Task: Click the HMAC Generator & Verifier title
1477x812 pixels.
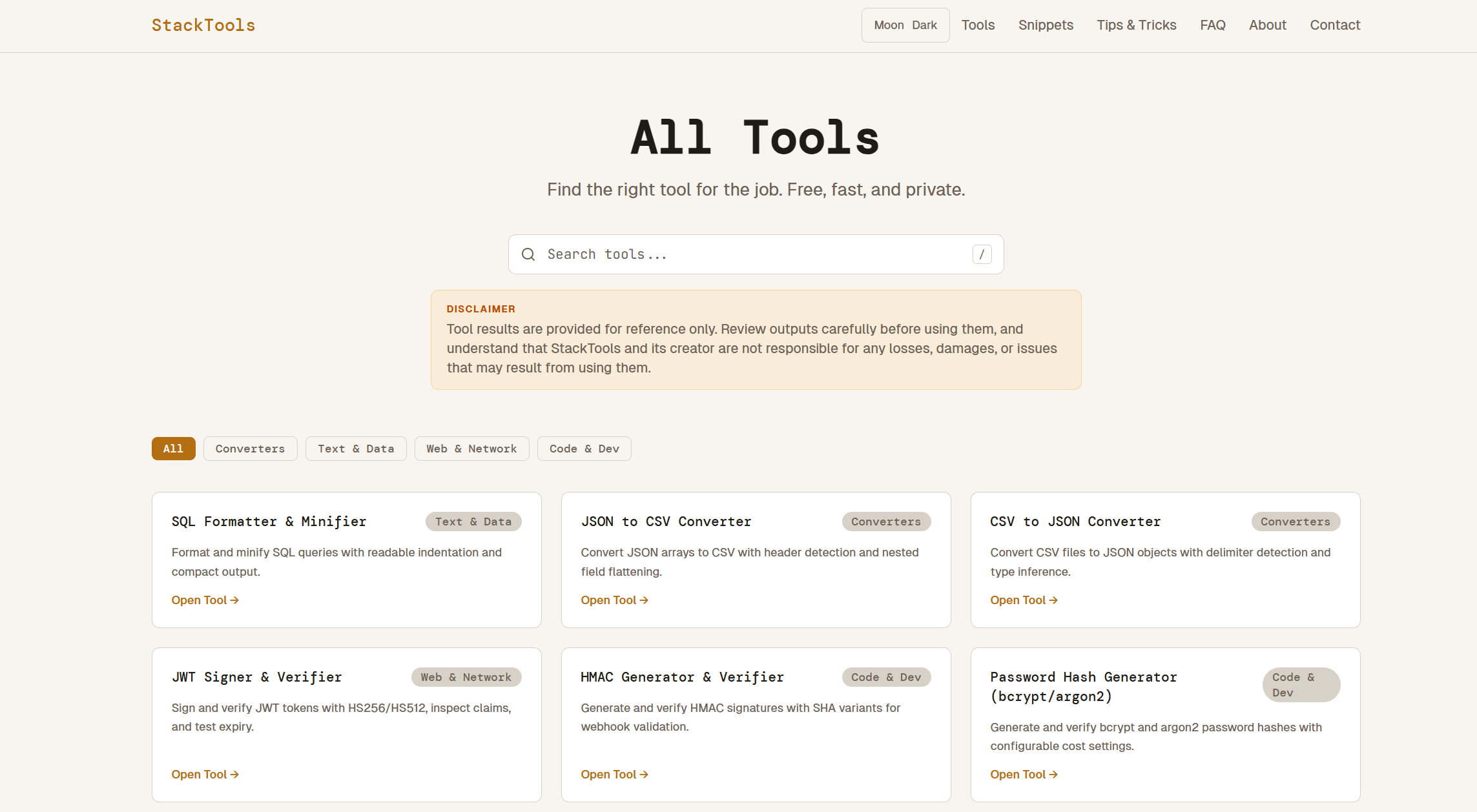Action: point(682,677)
